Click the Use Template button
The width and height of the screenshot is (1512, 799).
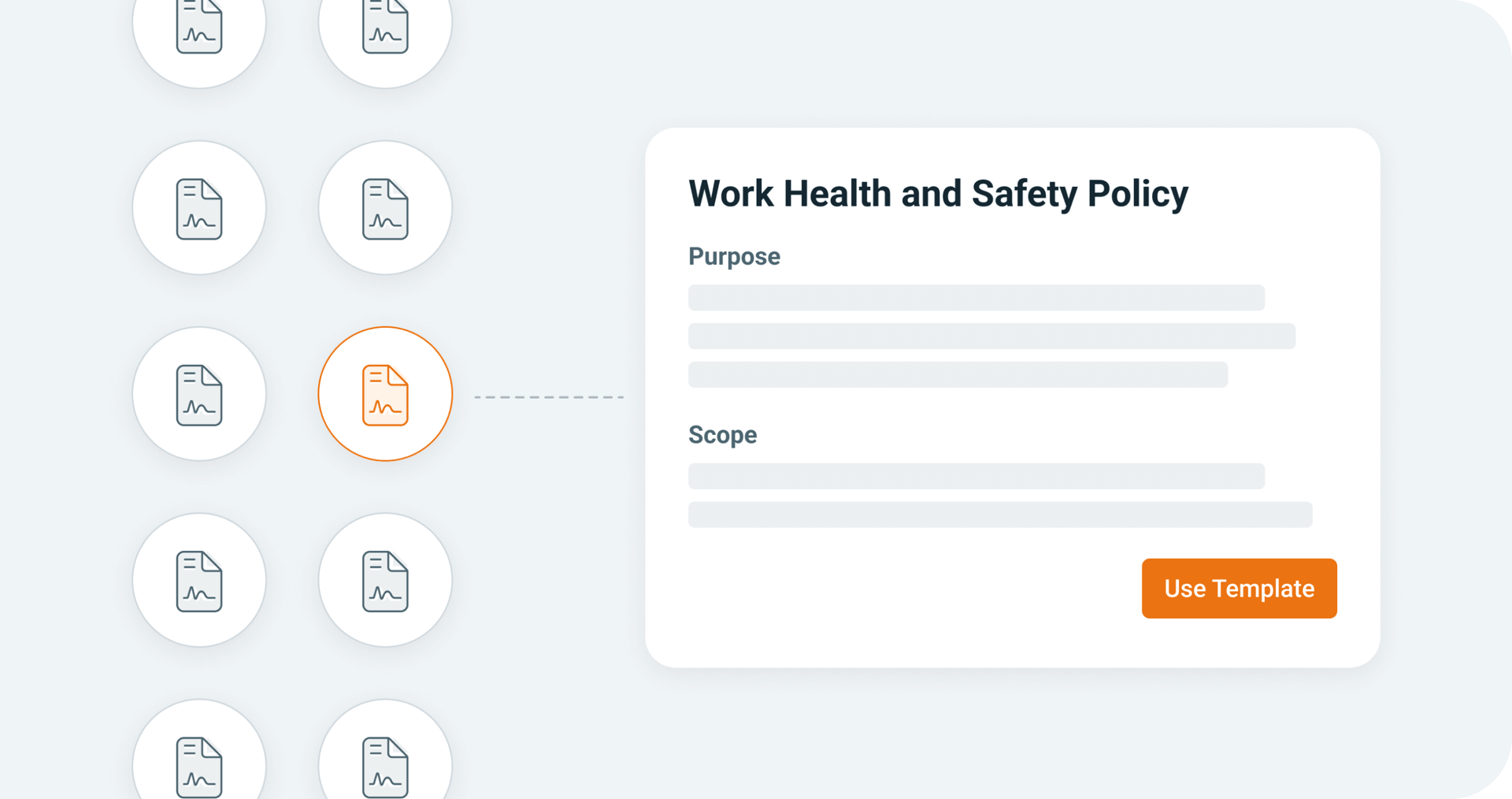click(1240, 589)
